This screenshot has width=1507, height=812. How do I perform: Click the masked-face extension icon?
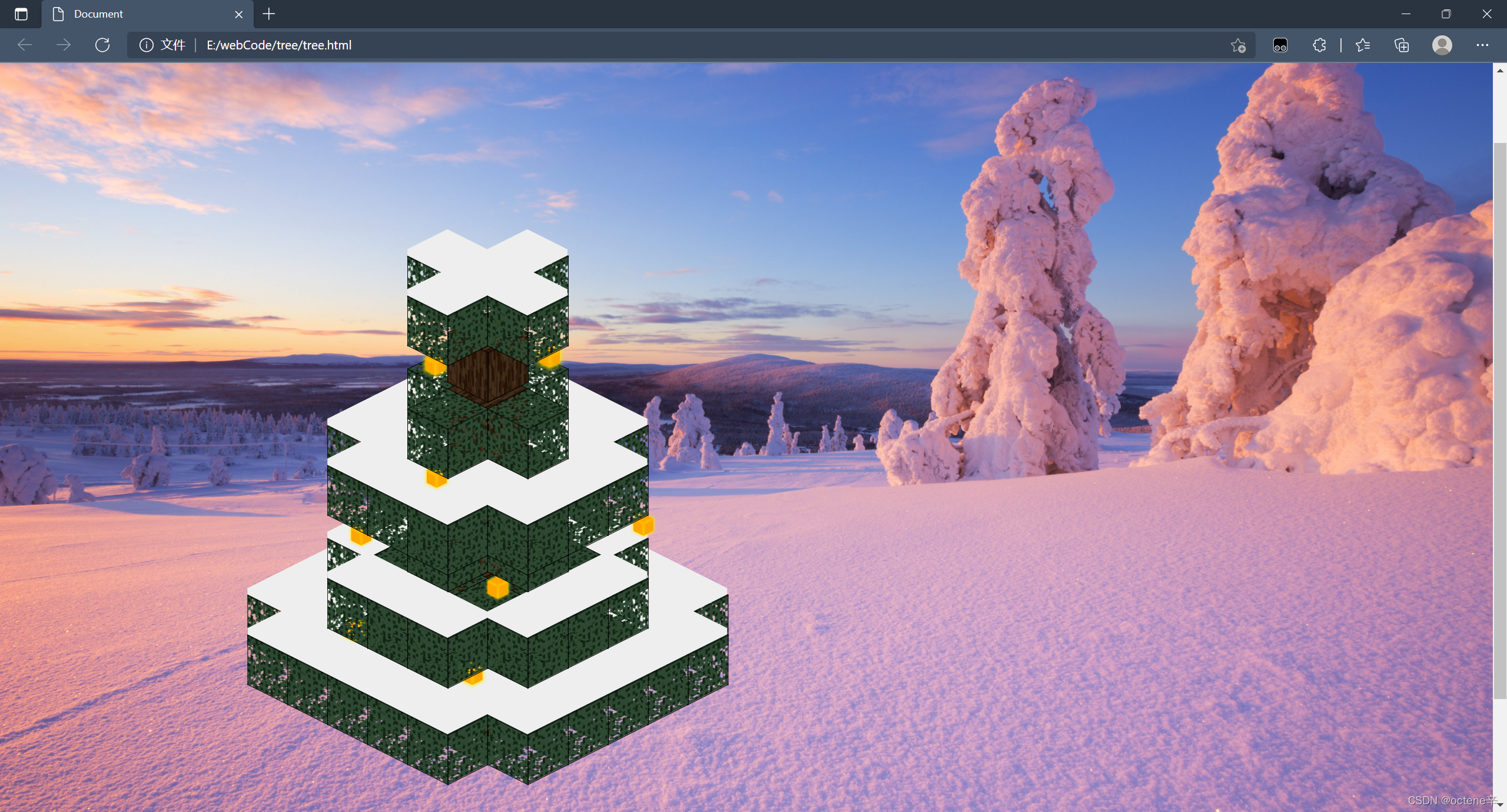coord(1280,45)
